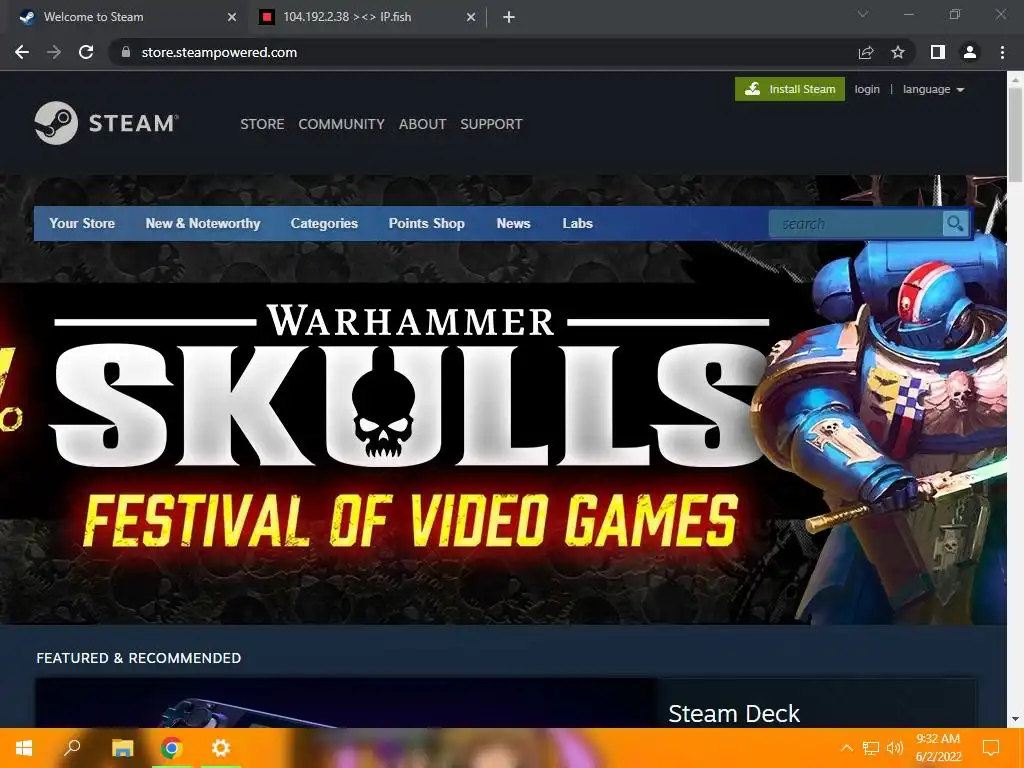
Task: Open the SUPPORT page link
Action: click(491, 124)
